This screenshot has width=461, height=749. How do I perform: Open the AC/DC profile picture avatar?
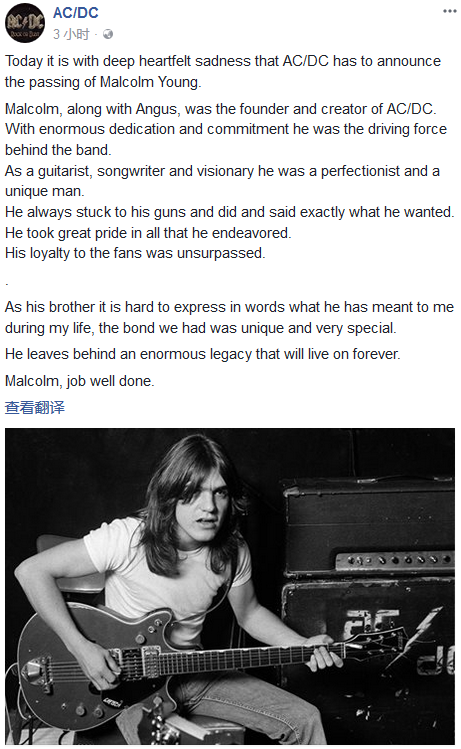point(25,22)
